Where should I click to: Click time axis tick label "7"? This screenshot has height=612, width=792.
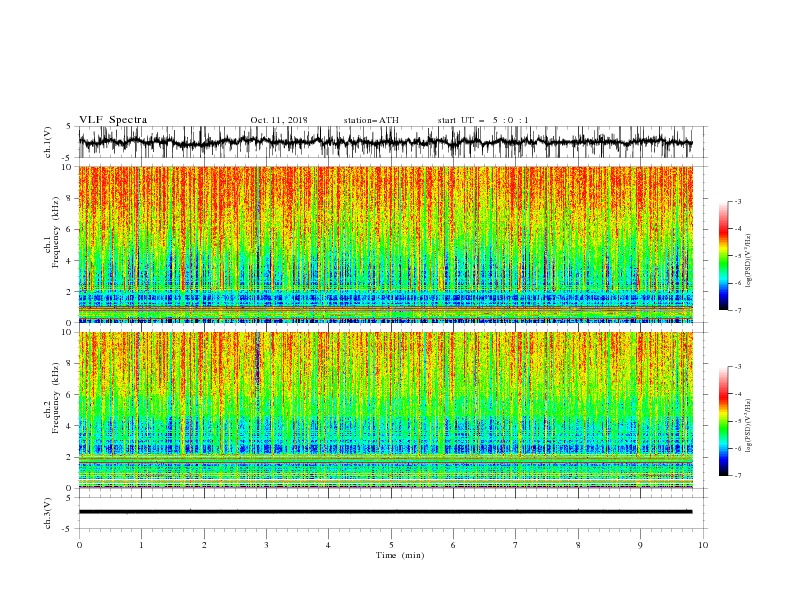(516, 545)
